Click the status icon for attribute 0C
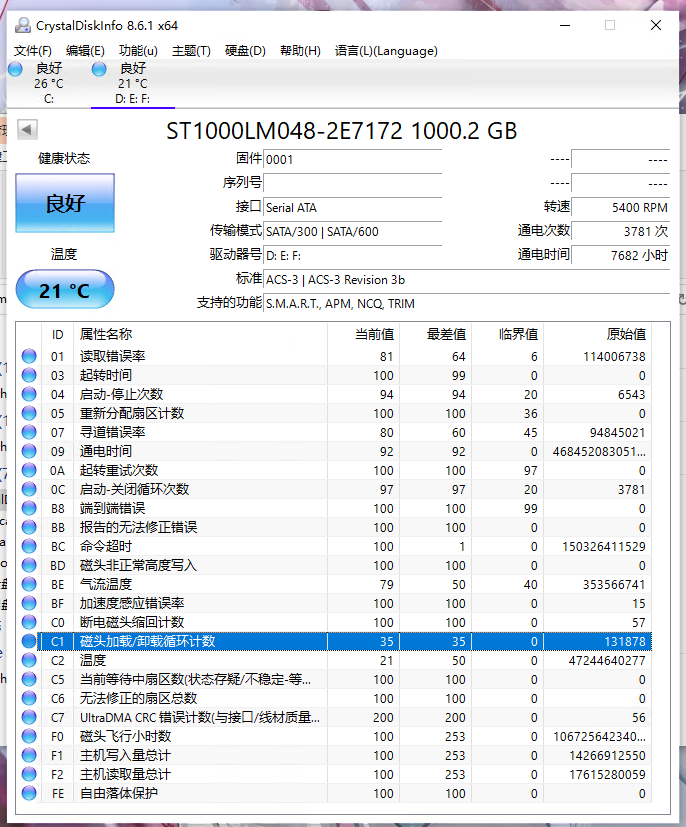Image resolution: width=686 pixels, height=827 pixels. [29, 489]
